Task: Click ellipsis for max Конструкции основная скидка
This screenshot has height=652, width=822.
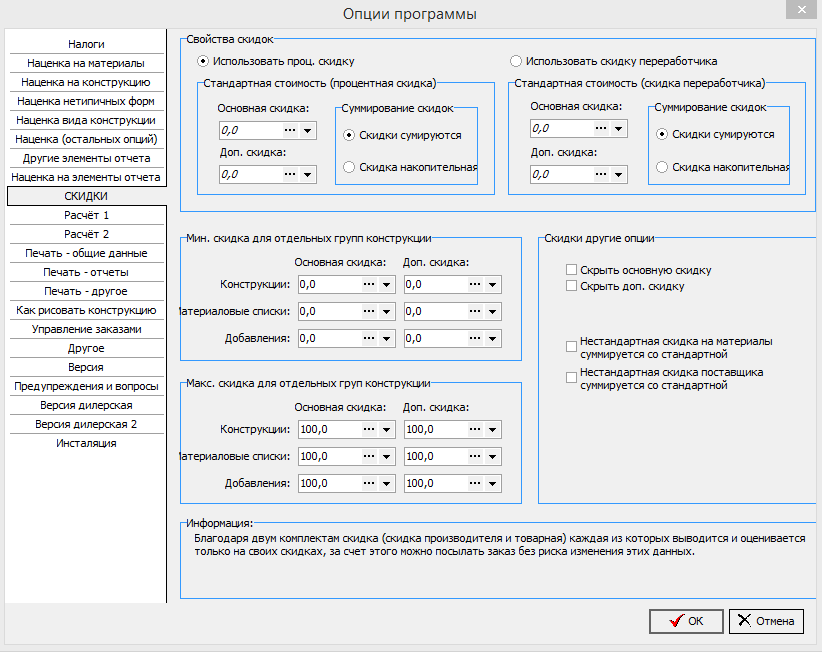Action: click(x=369, y=429)
